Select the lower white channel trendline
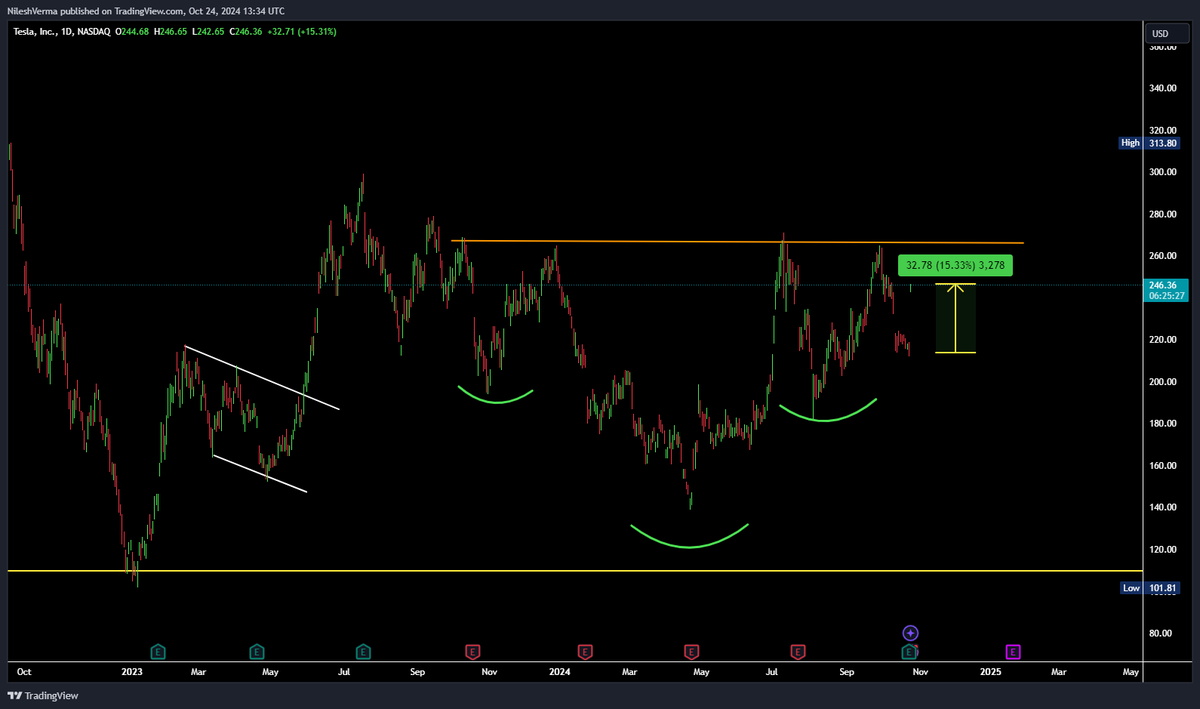The image size is (1200, 709). (x=259, y=474)
